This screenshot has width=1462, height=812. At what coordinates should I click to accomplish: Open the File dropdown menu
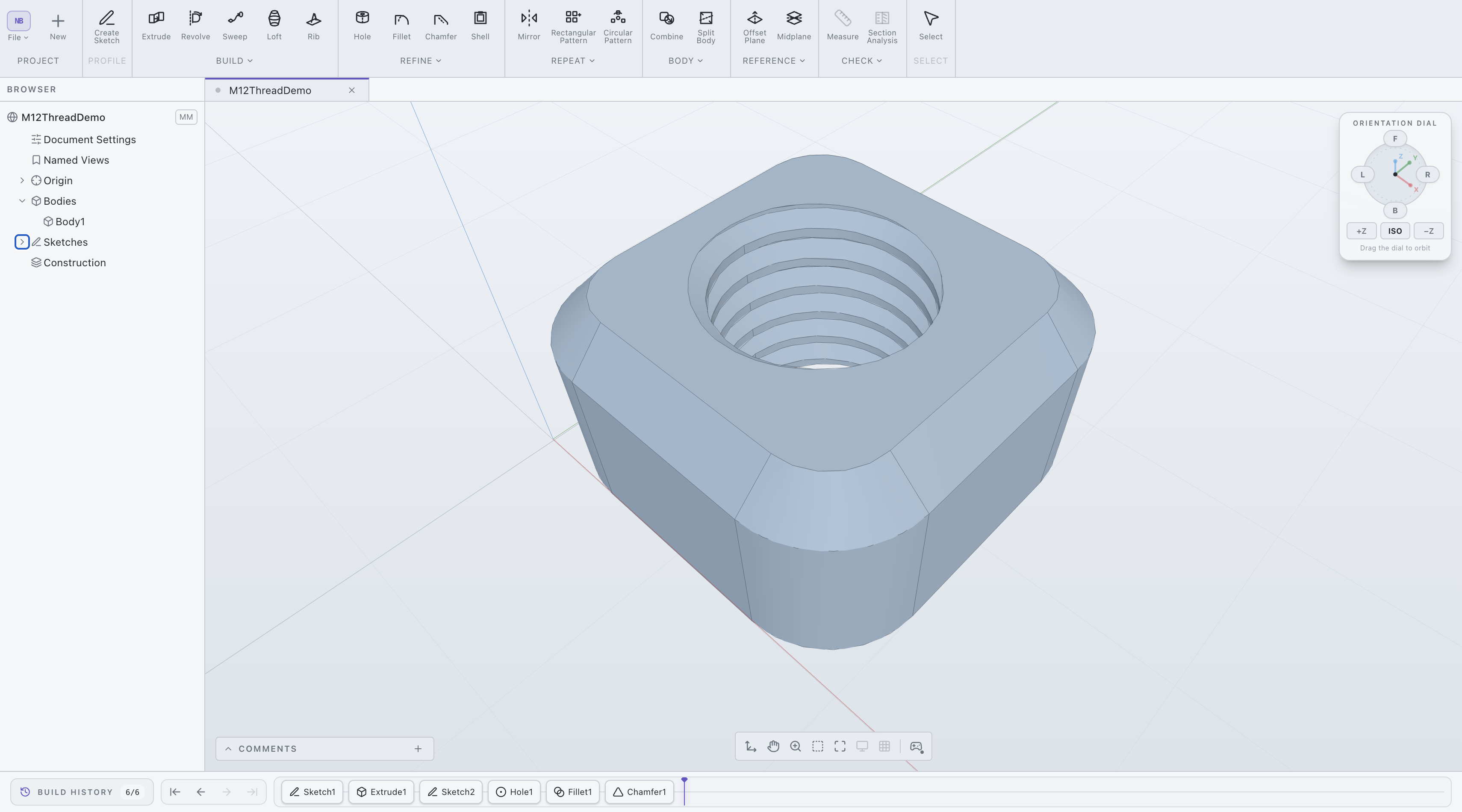pyautogui.click(x=18, y=38)
